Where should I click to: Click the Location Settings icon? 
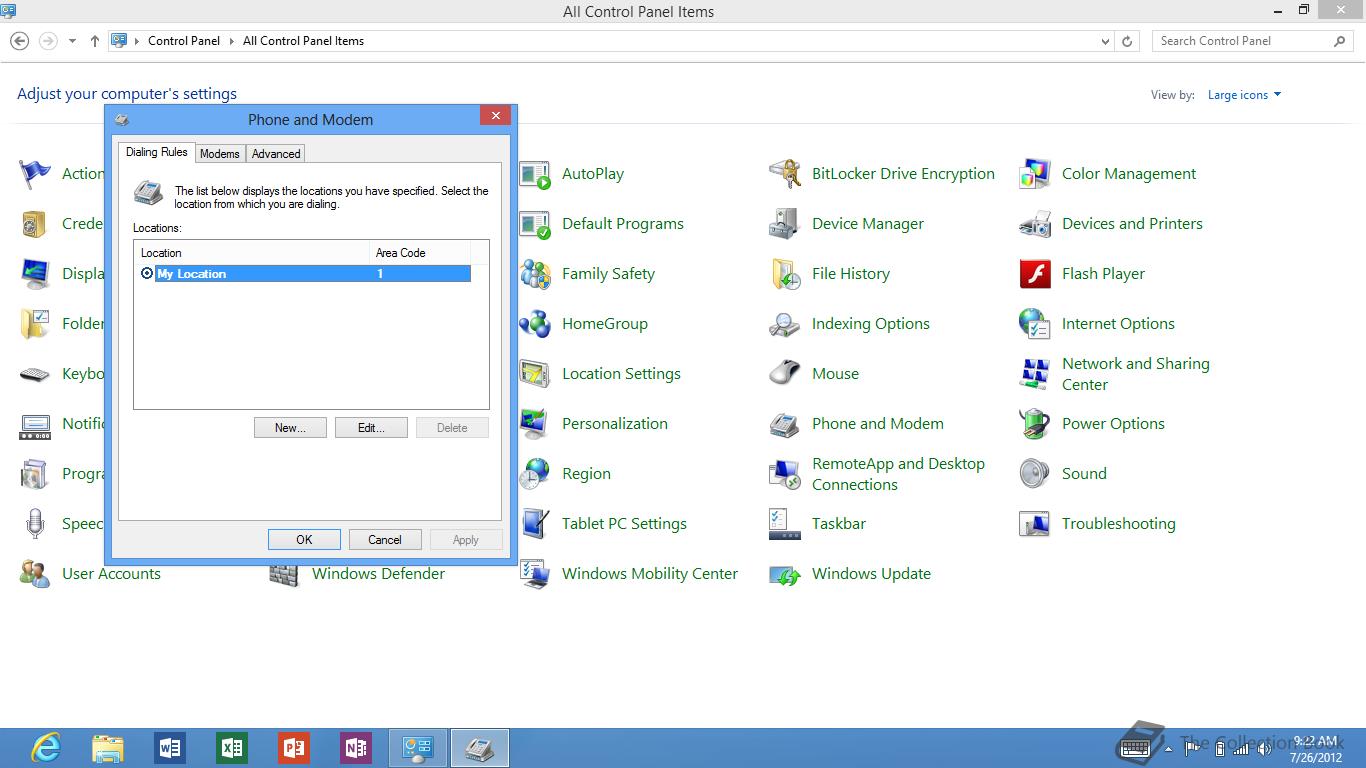click(x=536, y=374)
